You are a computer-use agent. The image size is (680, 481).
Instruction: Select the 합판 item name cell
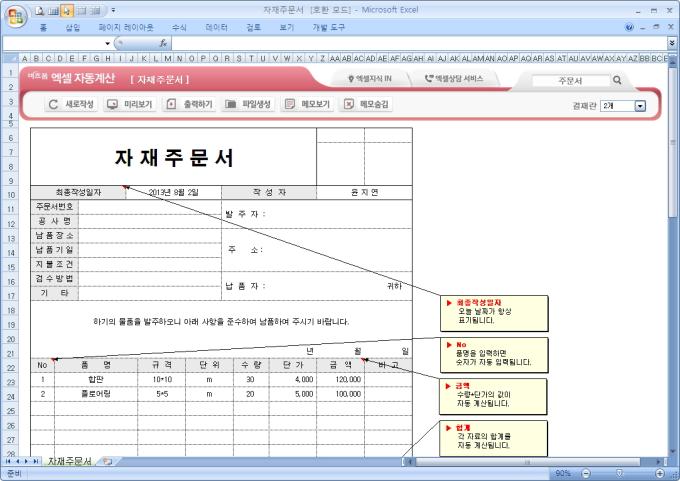[96, 380]
